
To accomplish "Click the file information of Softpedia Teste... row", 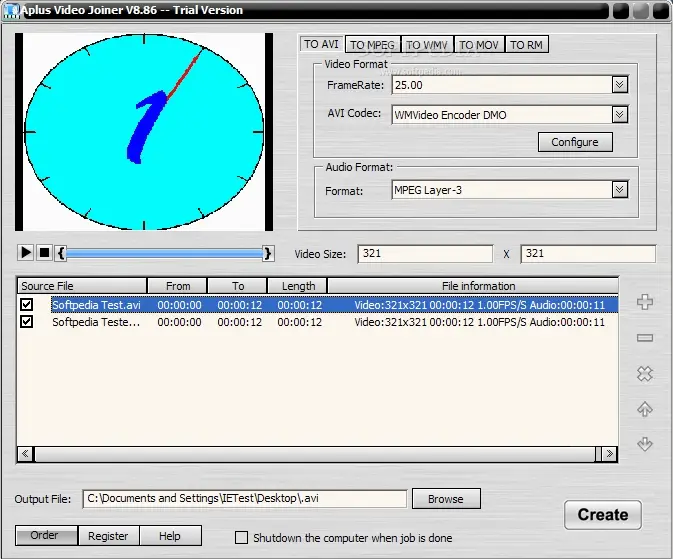I will pos(479,322).
